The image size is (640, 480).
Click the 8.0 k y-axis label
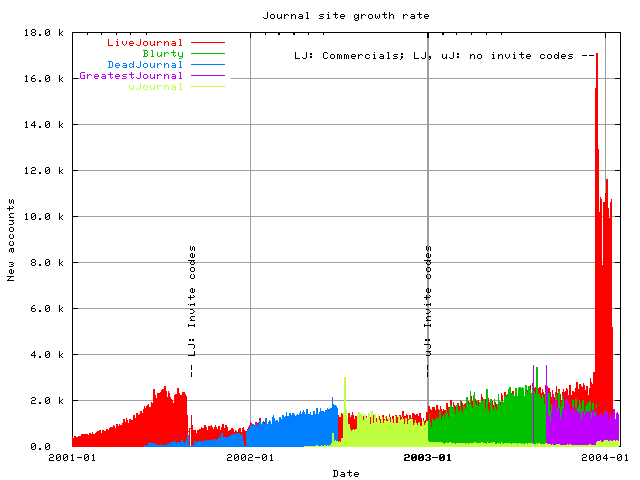47,262
